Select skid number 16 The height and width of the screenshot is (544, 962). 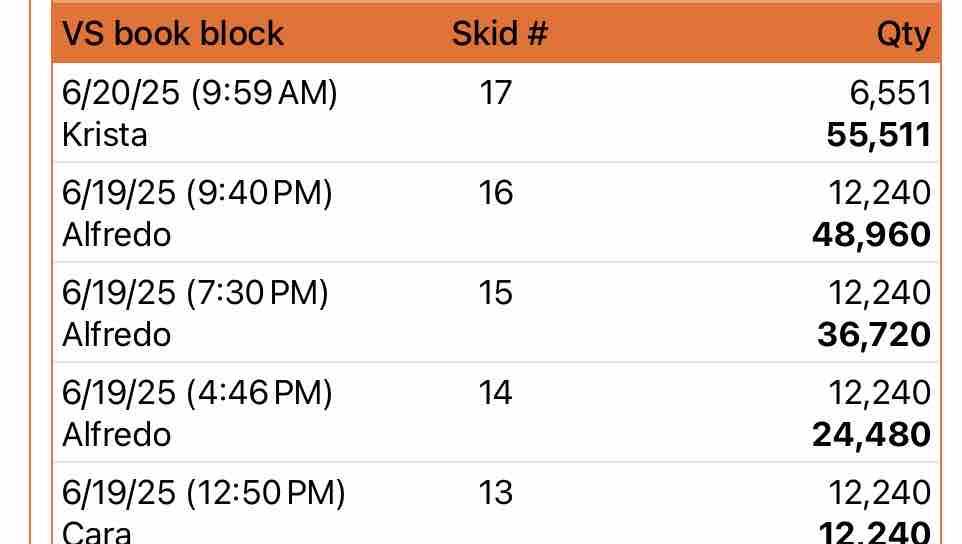coord(496,192)
